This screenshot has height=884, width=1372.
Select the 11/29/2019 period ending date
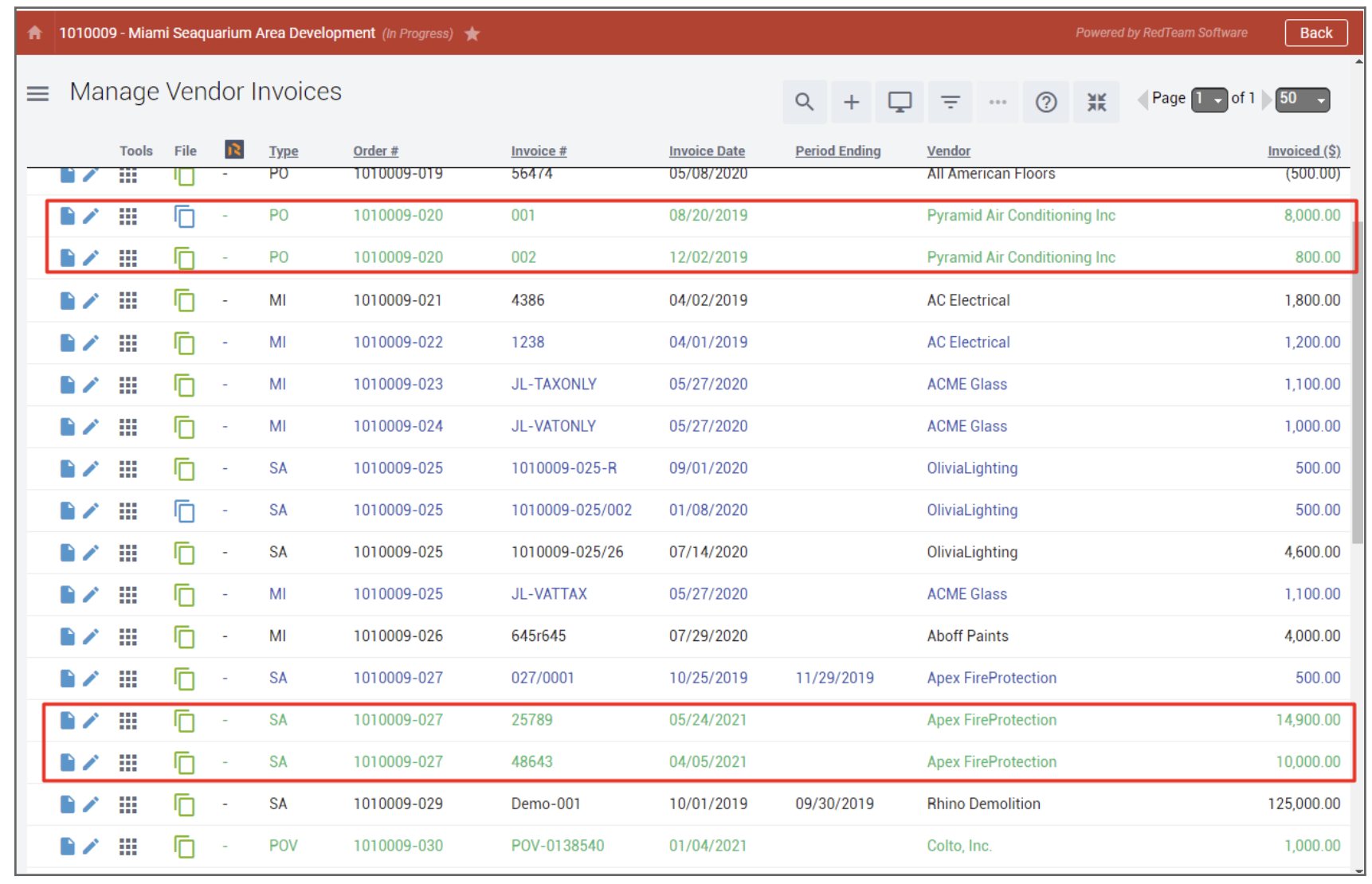[834, 679]
